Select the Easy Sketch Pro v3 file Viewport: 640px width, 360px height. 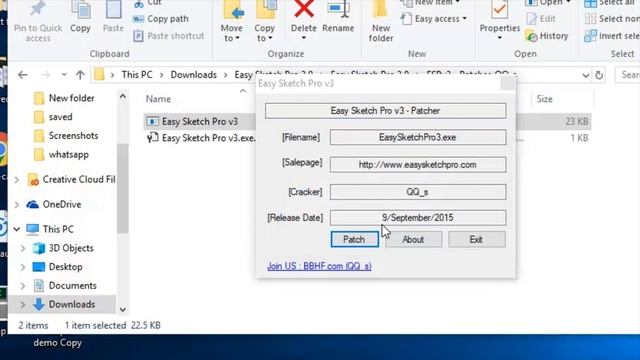point(200,122)
